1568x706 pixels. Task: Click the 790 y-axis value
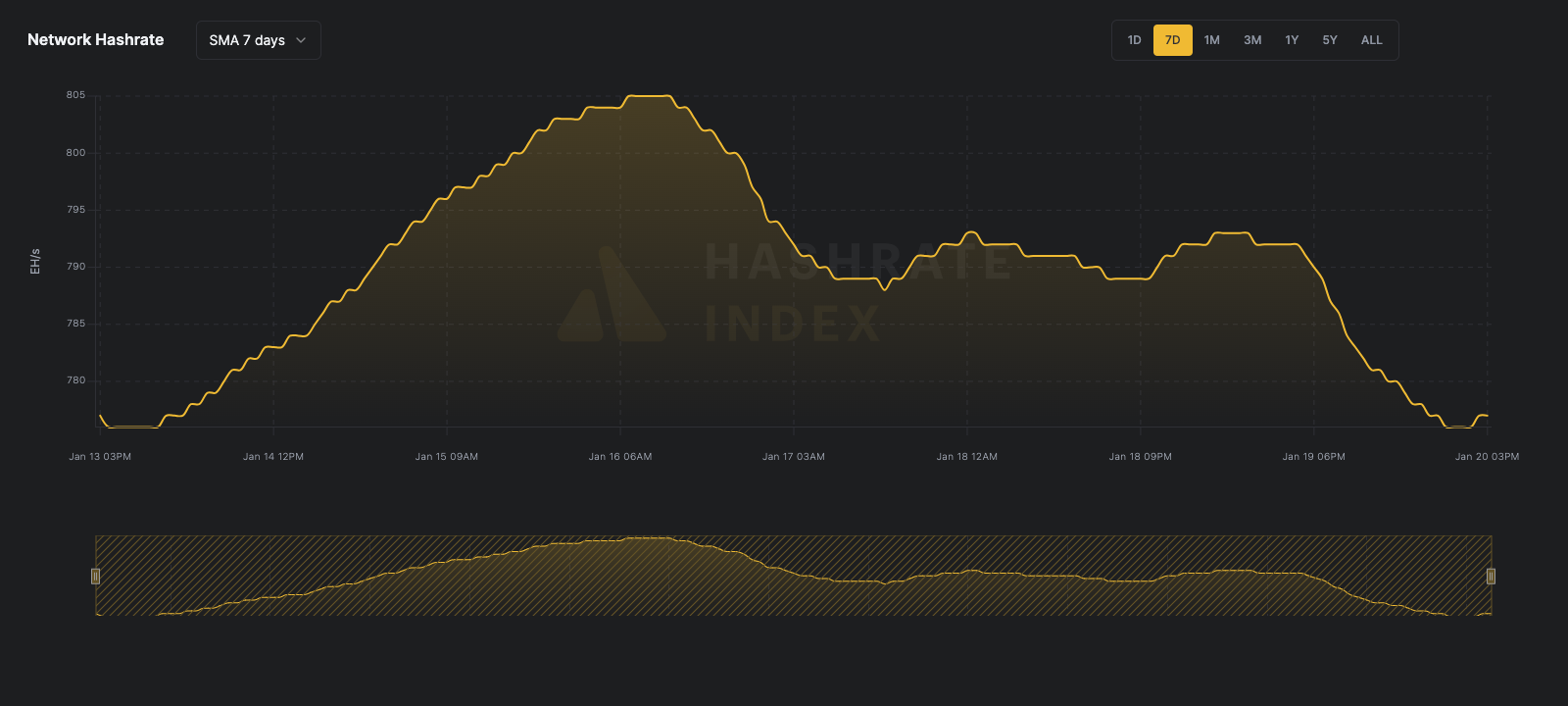(75, 267)
